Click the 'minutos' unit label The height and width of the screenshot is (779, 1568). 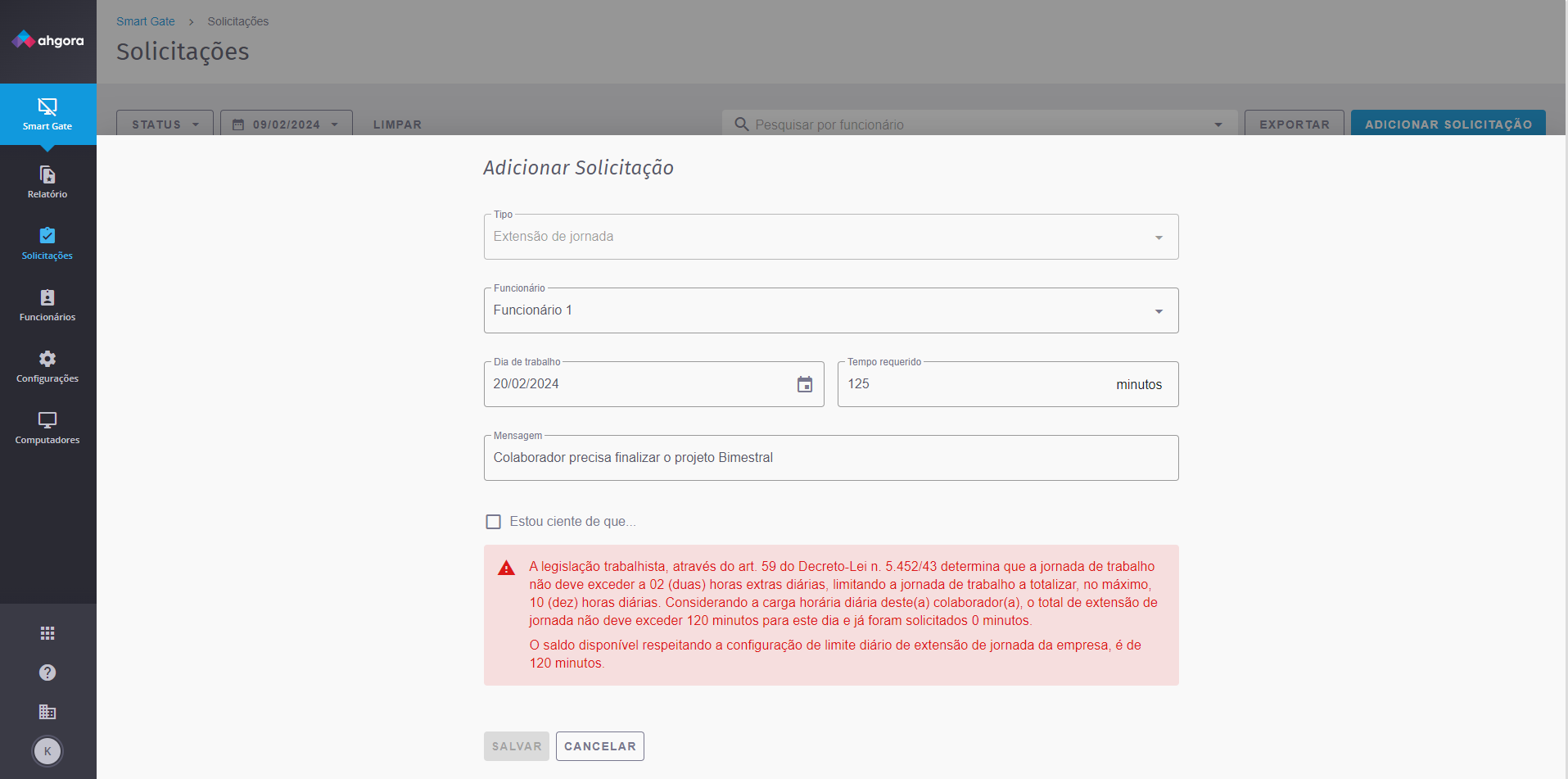click(1139, 385)
